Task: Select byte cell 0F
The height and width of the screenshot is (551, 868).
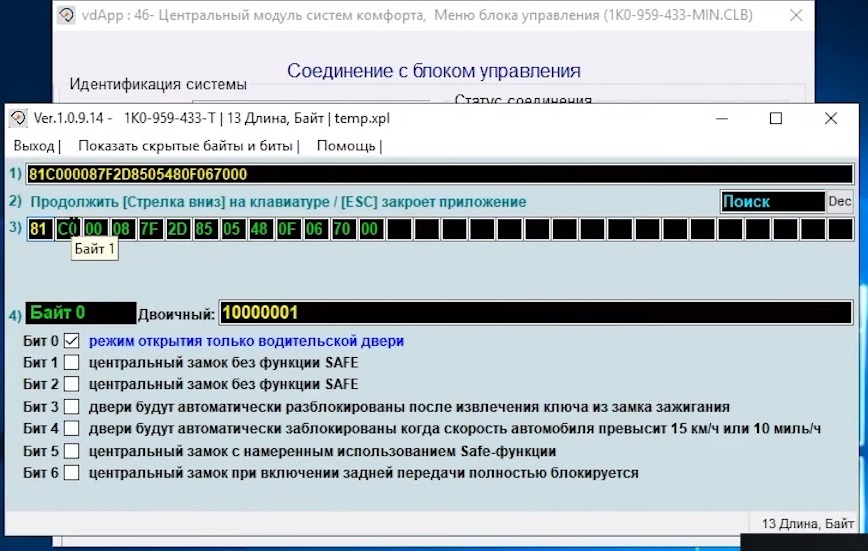Action: tap(288, 229)
